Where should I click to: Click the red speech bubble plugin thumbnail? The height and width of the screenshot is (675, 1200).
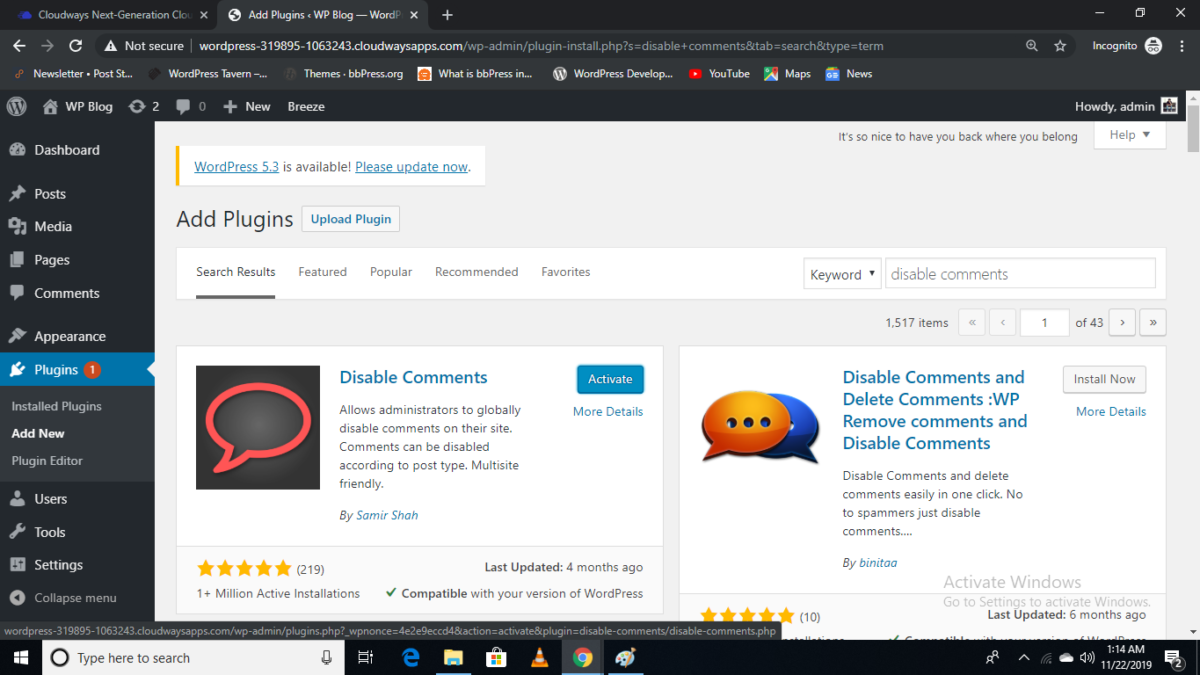tap(258, 427)
